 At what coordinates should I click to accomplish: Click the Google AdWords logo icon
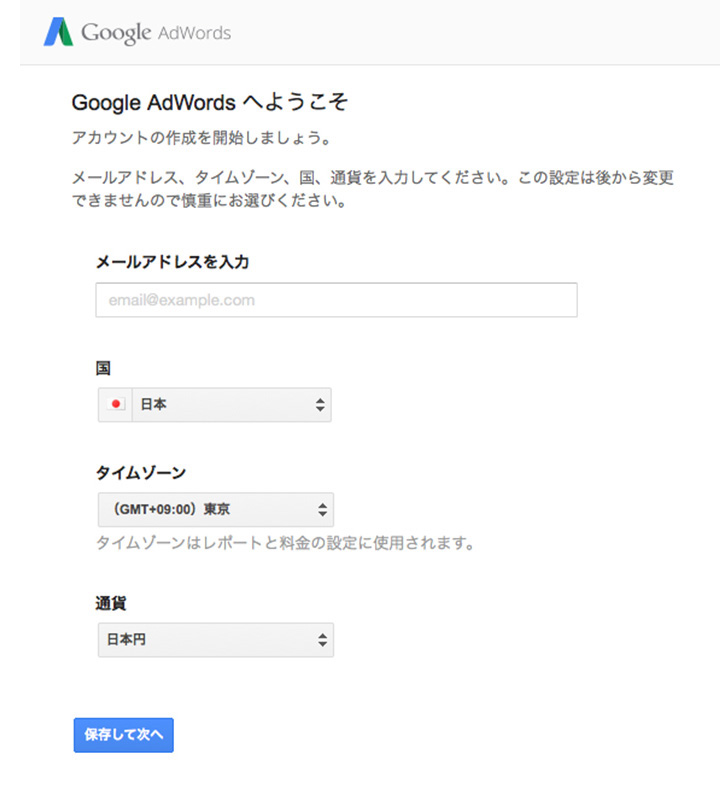[58, 32]
